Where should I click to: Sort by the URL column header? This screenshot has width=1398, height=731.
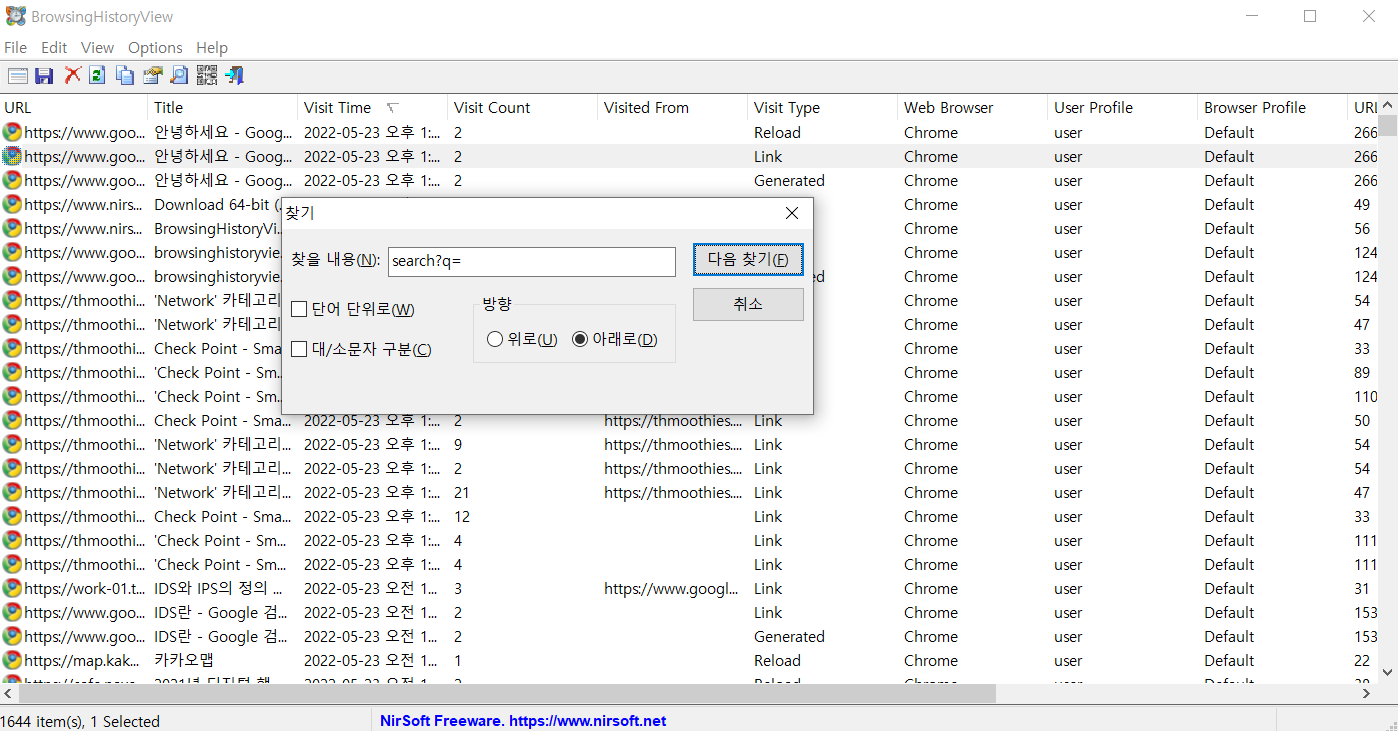(74, 108)
